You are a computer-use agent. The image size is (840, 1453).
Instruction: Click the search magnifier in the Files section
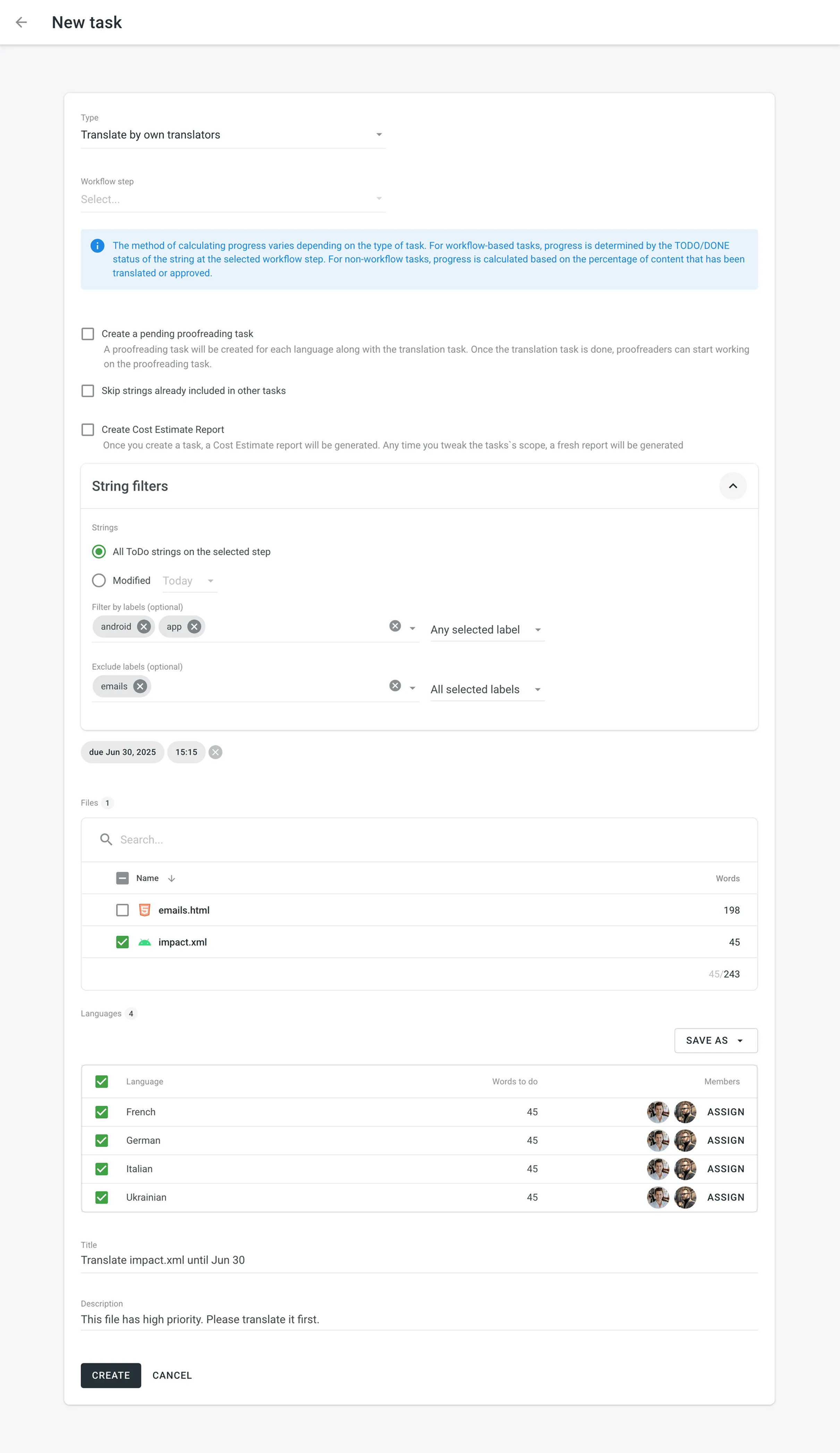coord(106,840)
